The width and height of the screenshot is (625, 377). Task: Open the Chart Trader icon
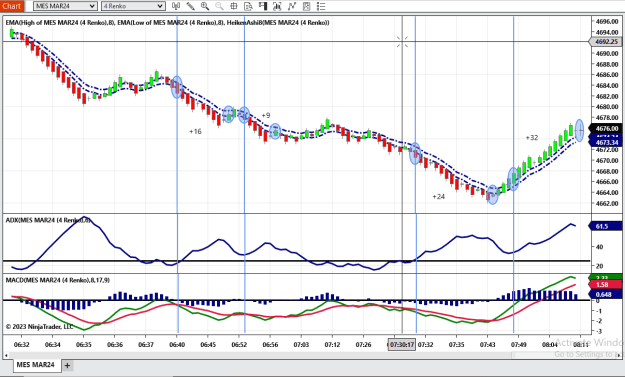coord(263,6)
